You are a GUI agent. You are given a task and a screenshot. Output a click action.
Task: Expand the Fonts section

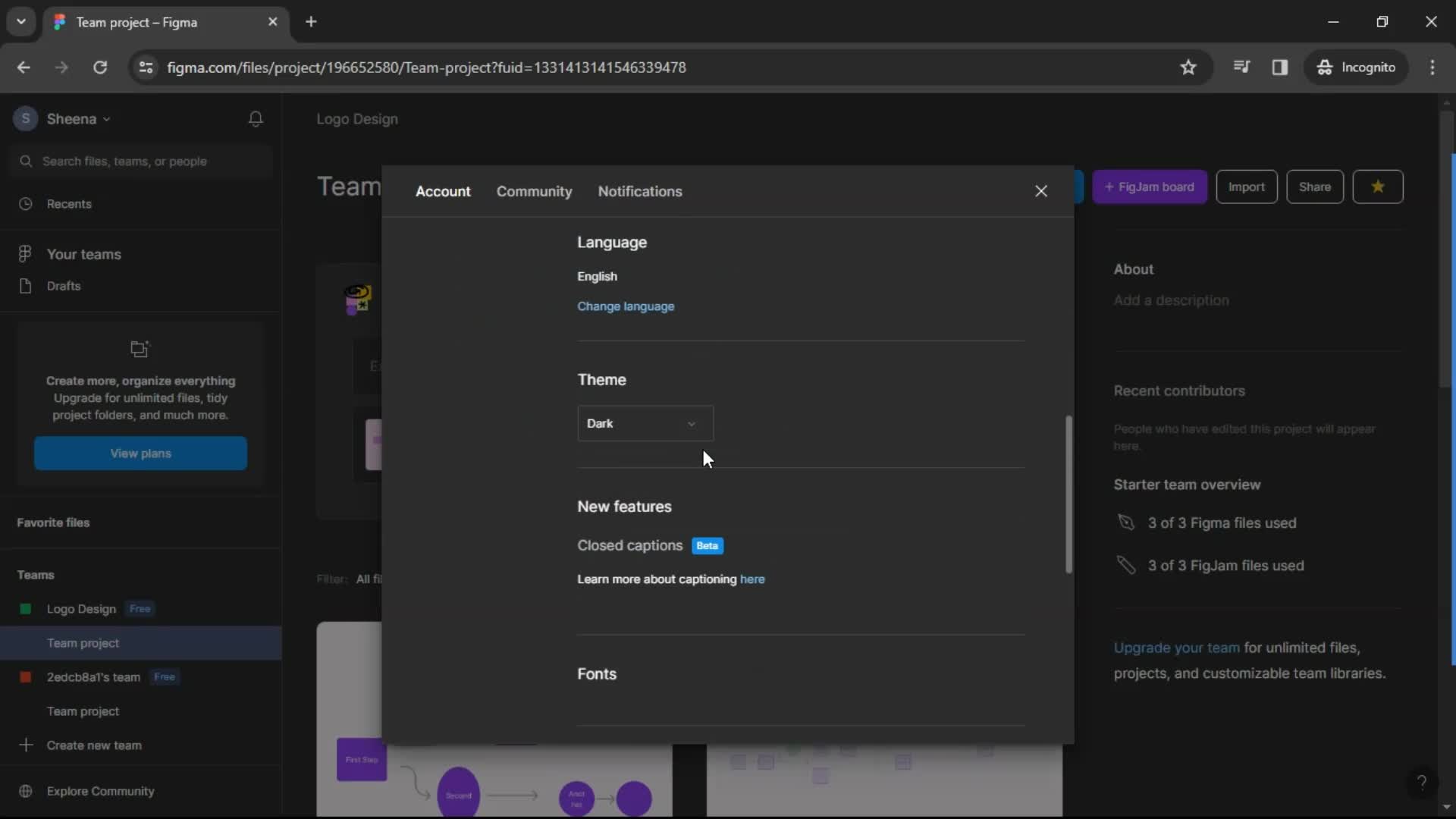pos(597,674)
